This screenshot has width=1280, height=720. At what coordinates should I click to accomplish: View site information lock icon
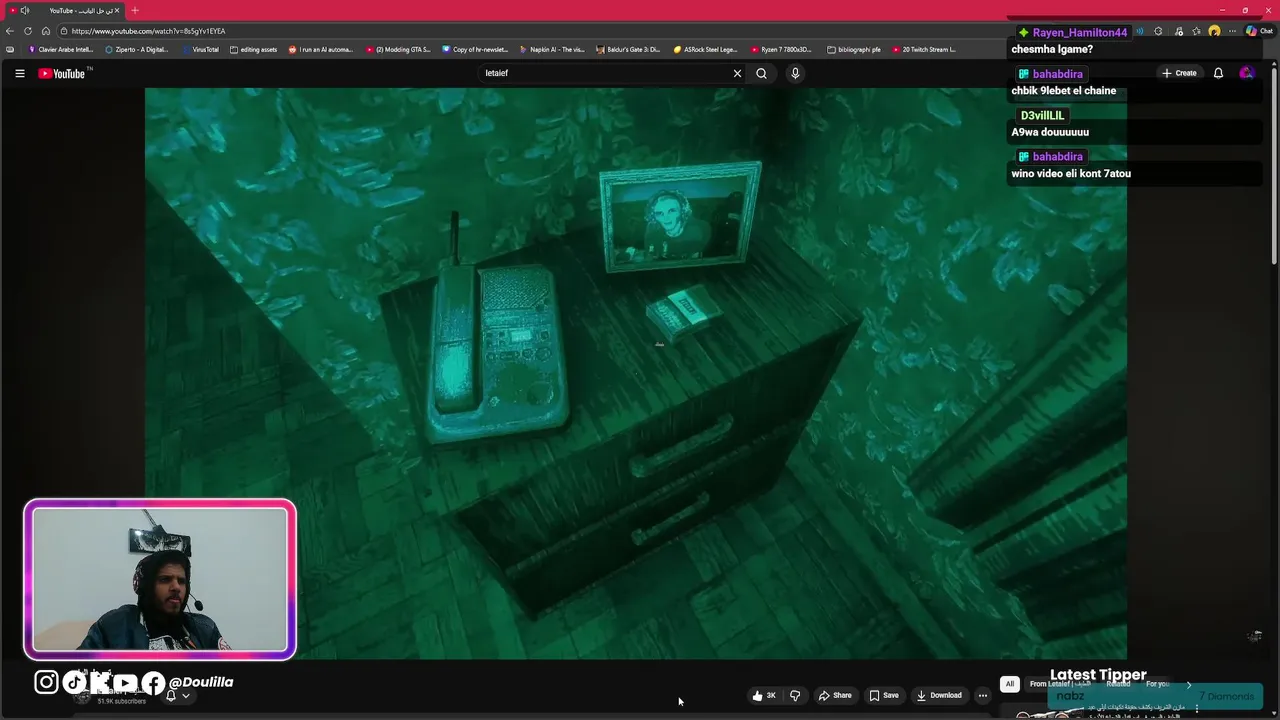point(64,31)
